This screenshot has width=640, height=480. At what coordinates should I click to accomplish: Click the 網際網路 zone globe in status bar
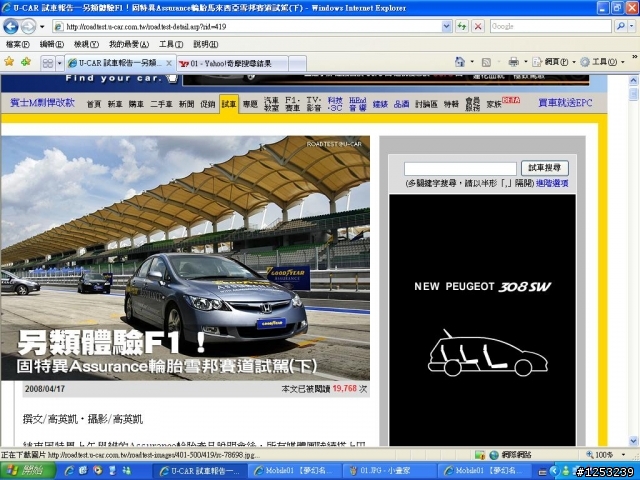pyautogui.click(x=494, y=455)
